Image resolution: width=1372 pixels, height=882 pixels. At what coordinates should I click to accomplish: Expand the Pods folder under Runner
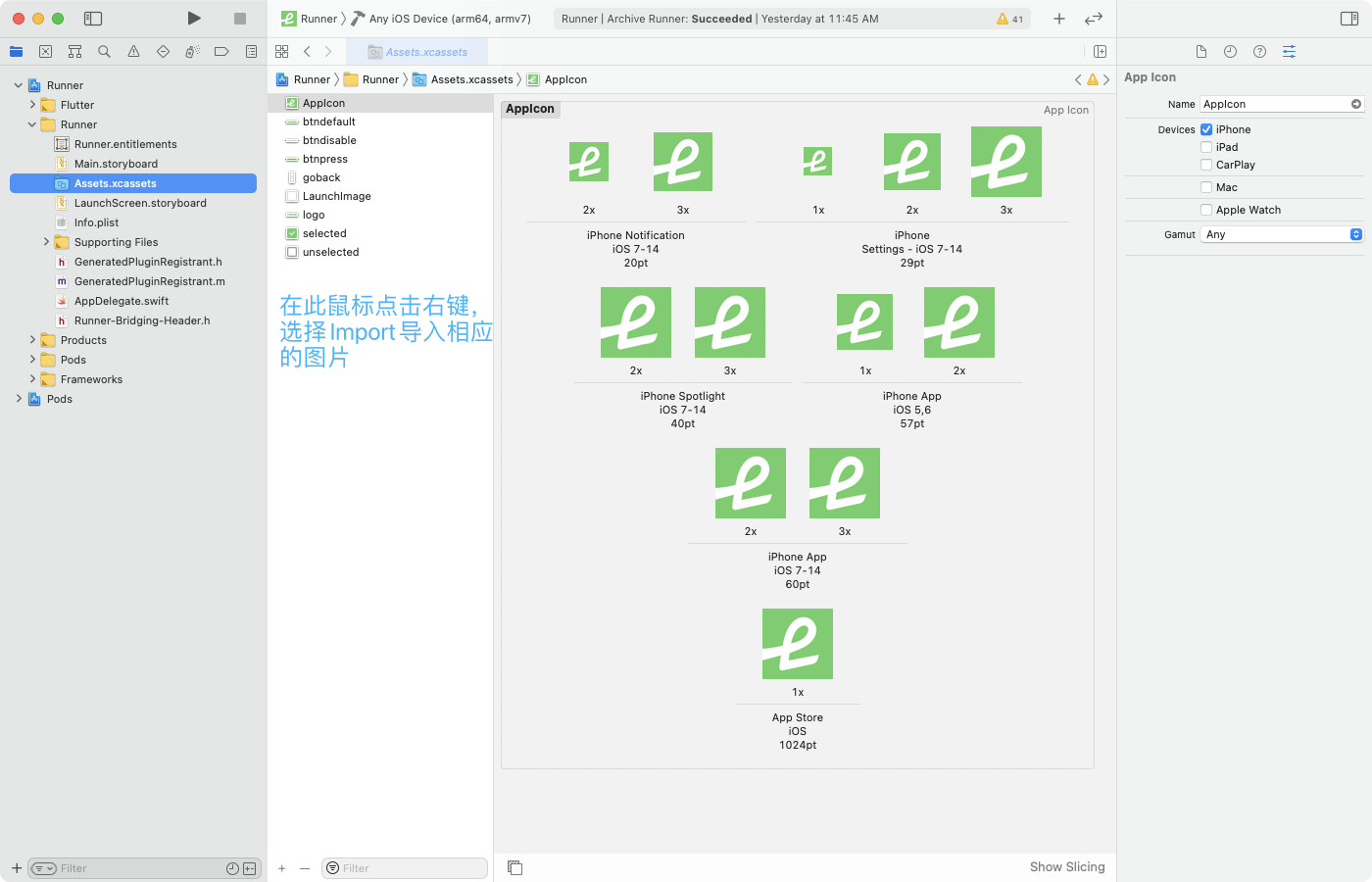(32, 360)
